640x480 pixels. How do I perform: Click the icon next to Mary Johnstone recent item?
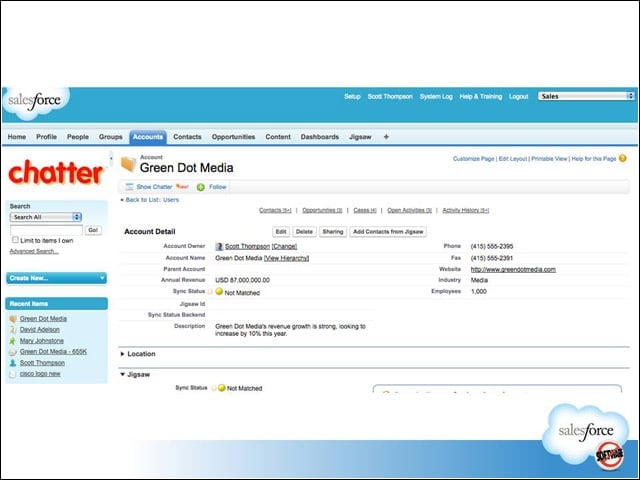click(13, 341)
